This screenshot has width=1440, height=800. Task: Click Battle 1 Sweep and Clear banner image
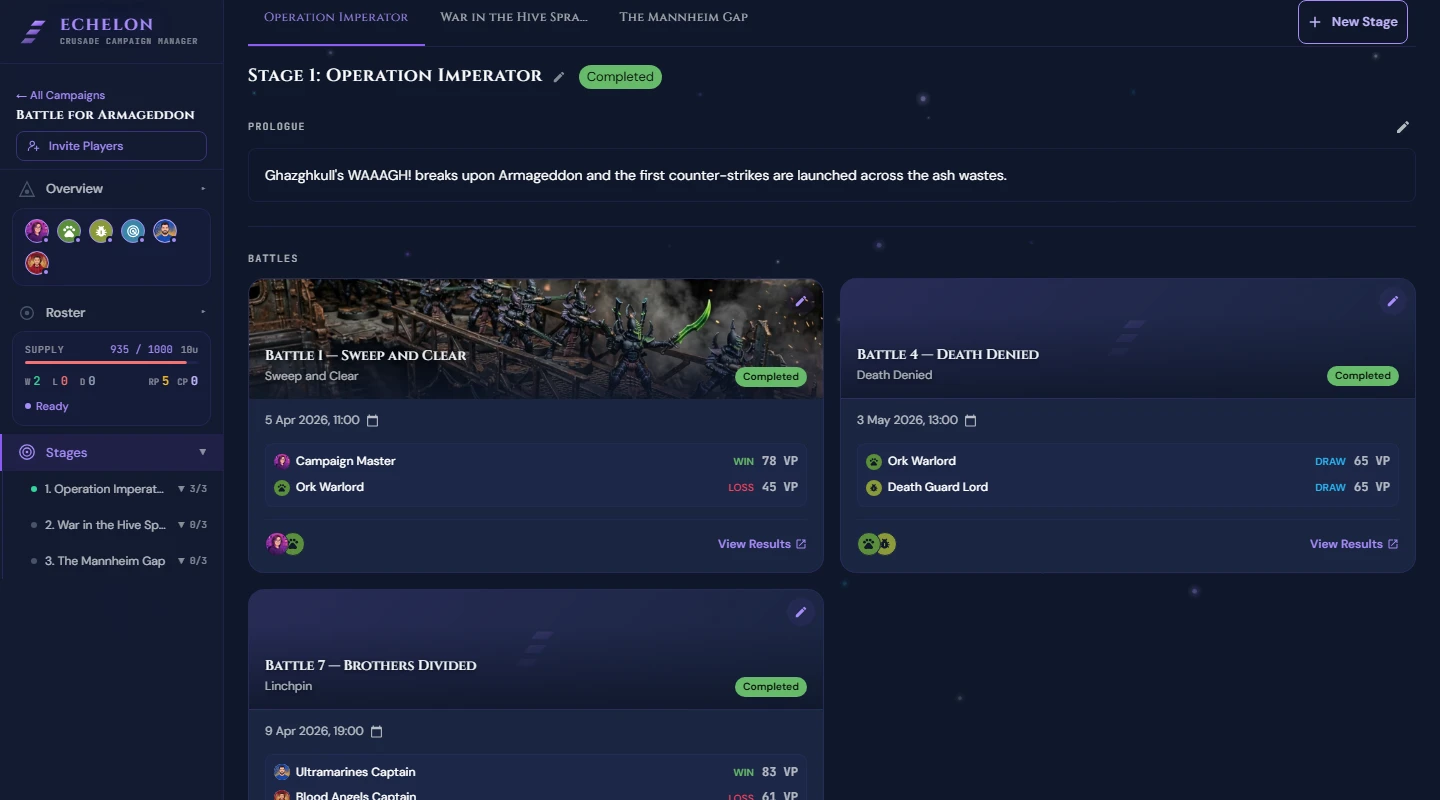click(536, 338)
